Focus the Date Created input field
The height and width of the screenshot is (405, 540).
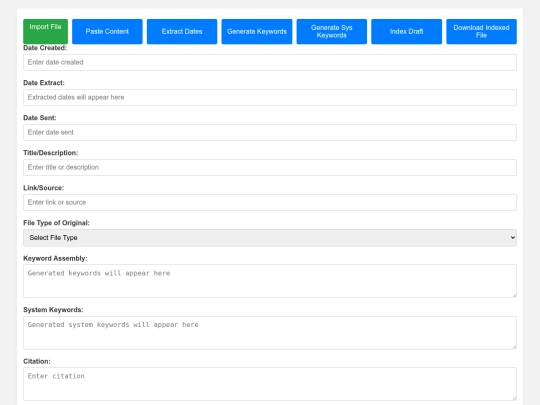click(x=270, y=62)
